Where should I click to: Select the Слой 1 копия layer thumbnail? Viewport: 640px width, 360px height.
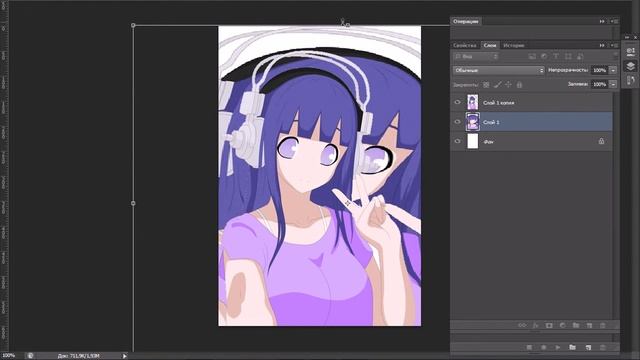pyautogui.click(x=473, y=102)
